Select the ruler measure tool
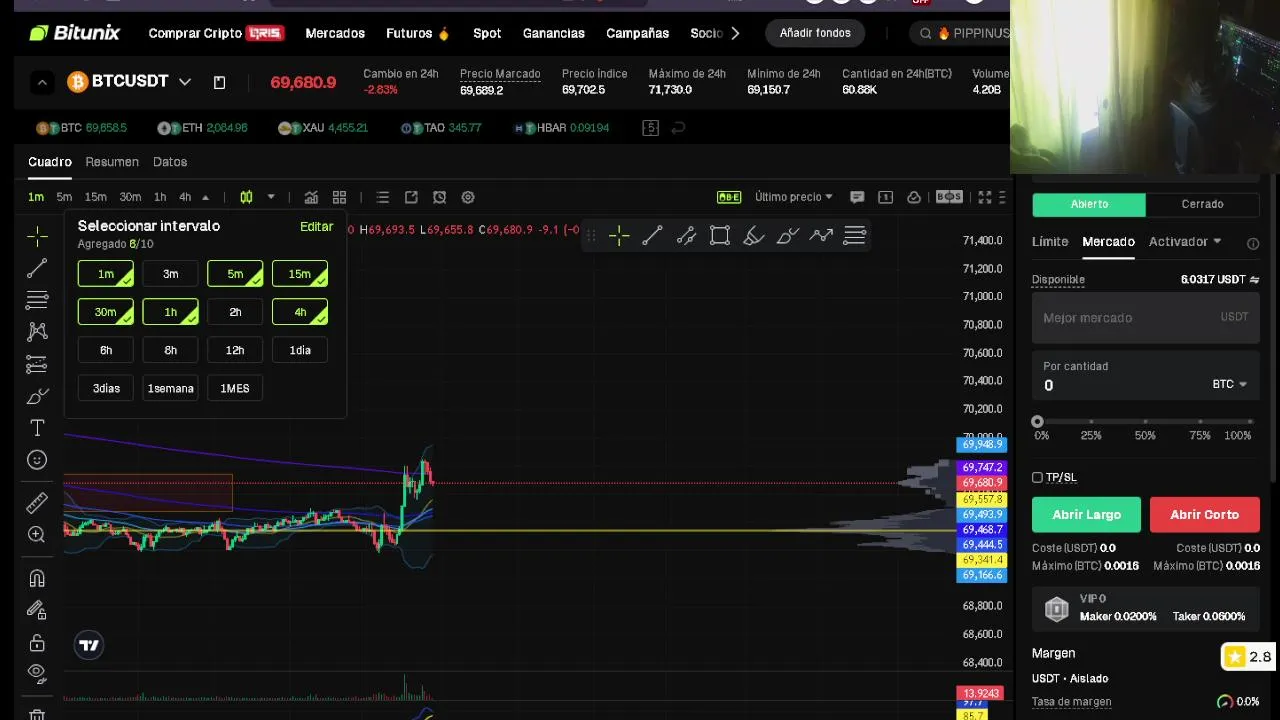Image resolution: width=1280 pixels, height=720 pixels. point(37,502)
